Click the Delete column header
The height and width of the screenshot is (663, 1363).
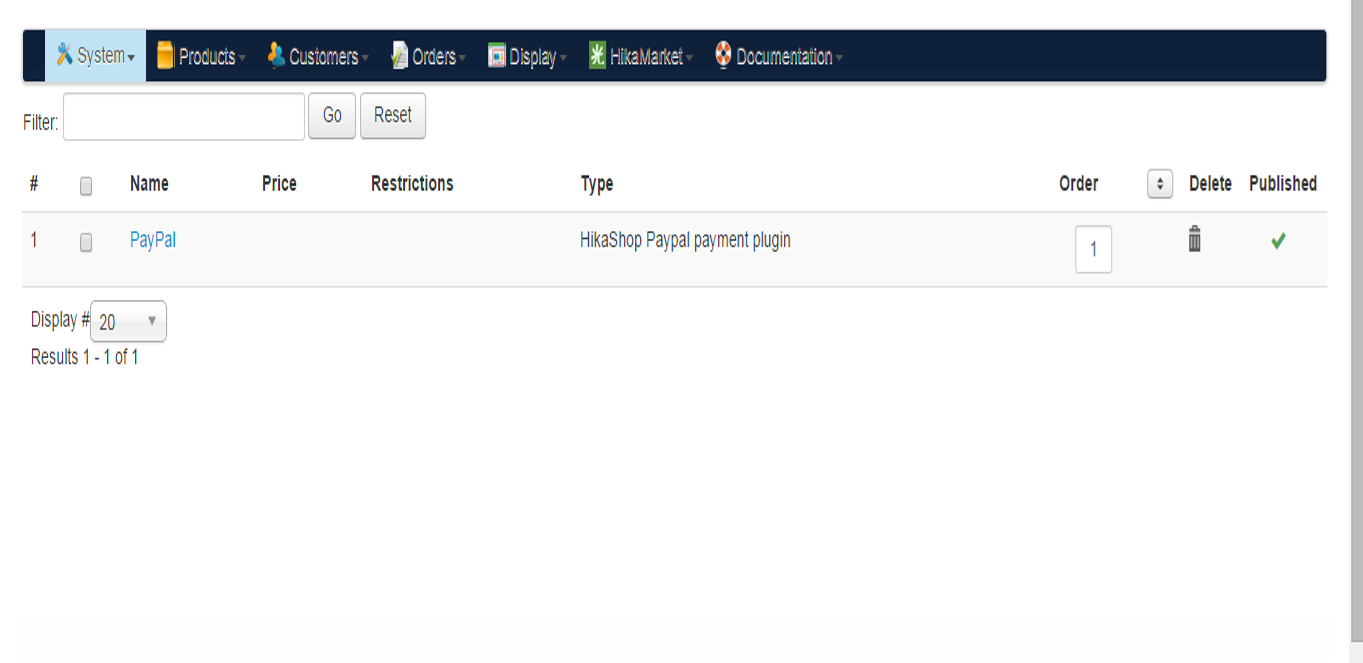click(x=1210, y=184)
